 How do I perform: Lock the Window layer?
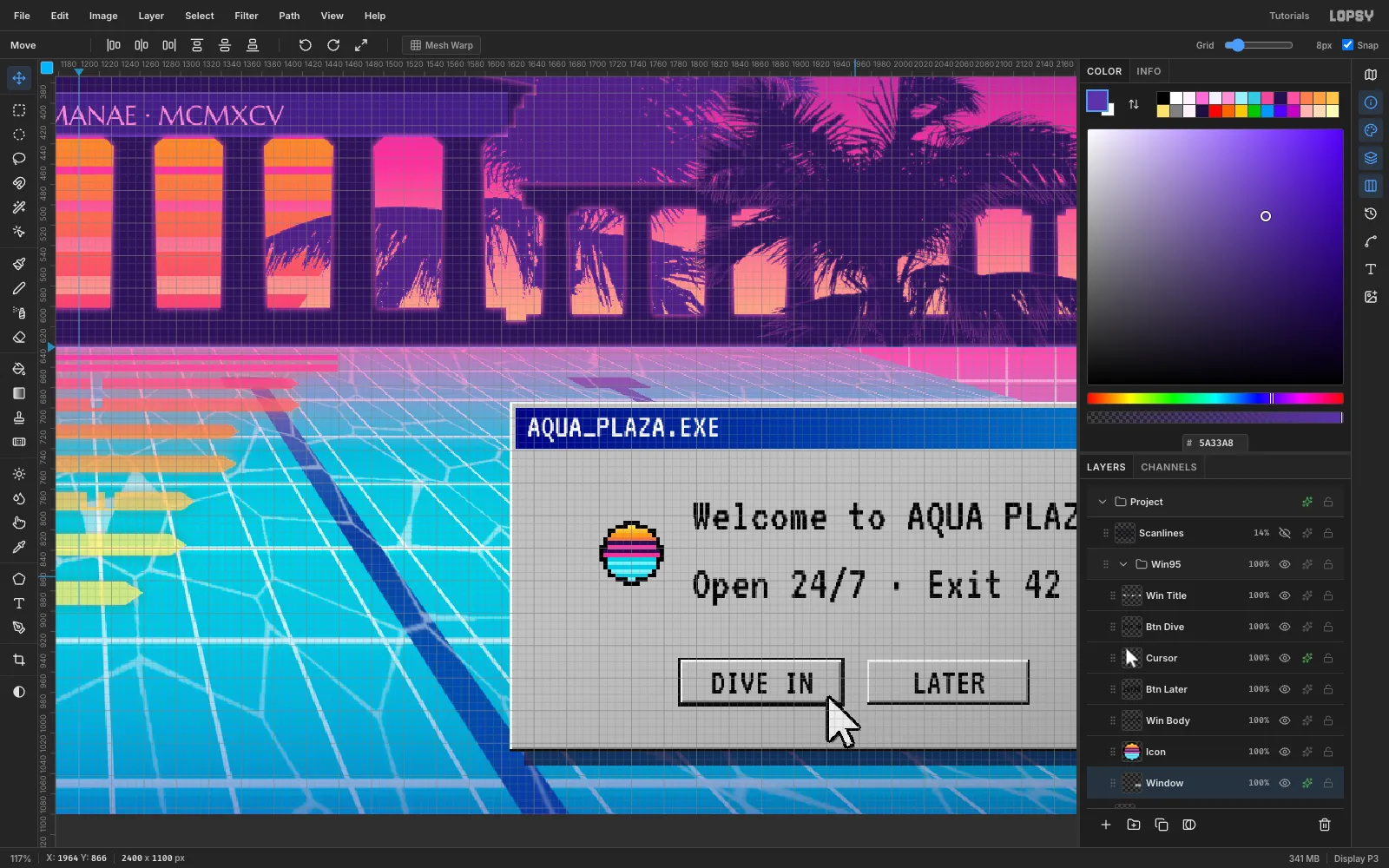[x=1328, y=783]
